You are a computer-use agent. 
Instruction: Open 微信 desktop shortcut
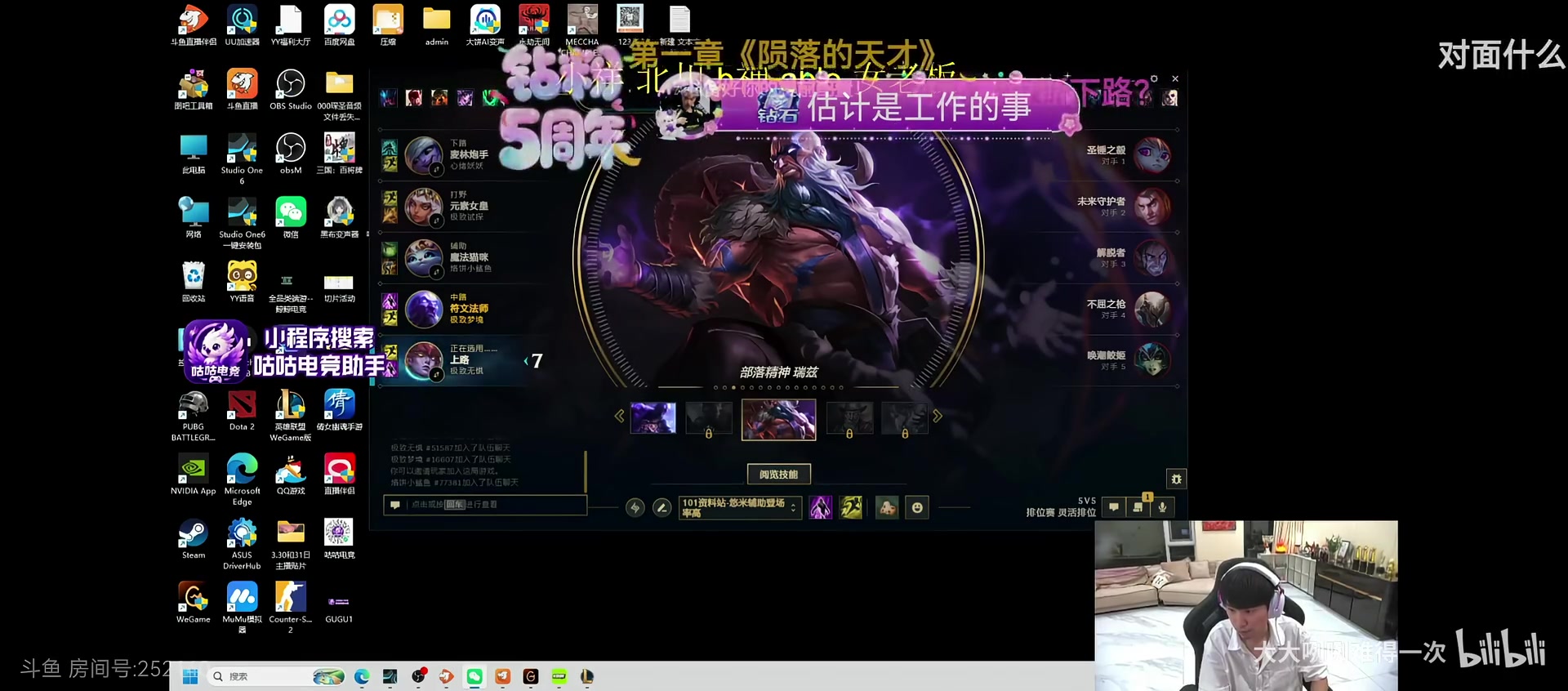click(x=291, y=218)
